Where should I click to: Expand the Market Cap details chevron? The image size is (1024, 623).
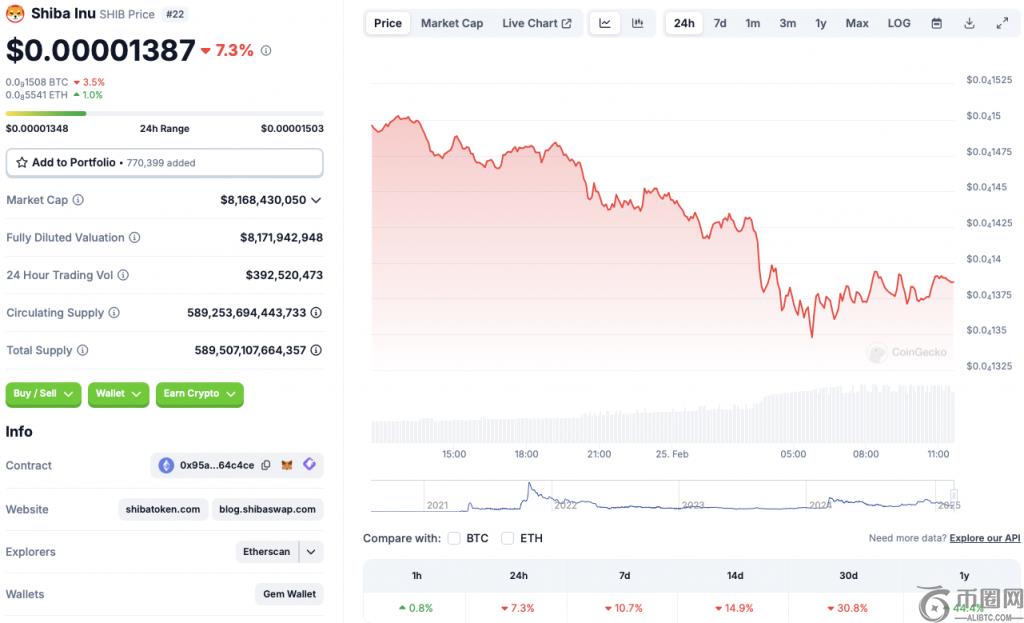[316, 200]
